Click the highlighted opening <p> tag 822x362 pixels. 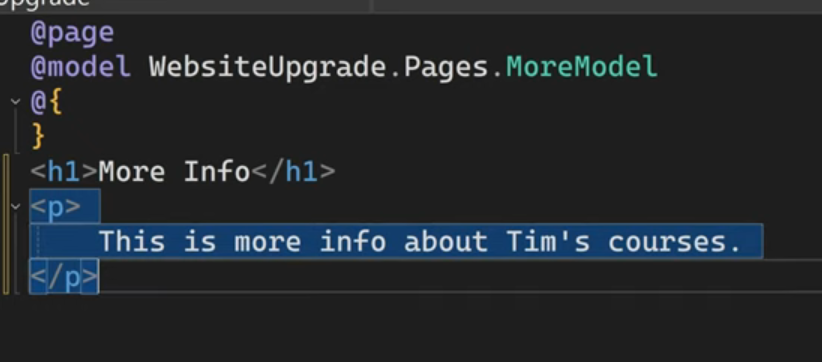[x=56, y=206]
